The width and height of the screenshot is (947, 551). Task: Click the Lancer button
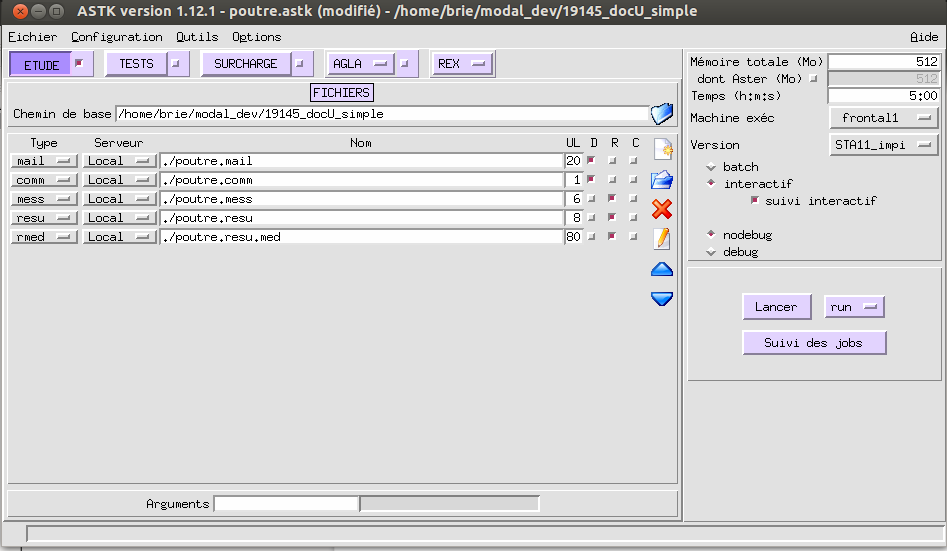tap(776, 307)
